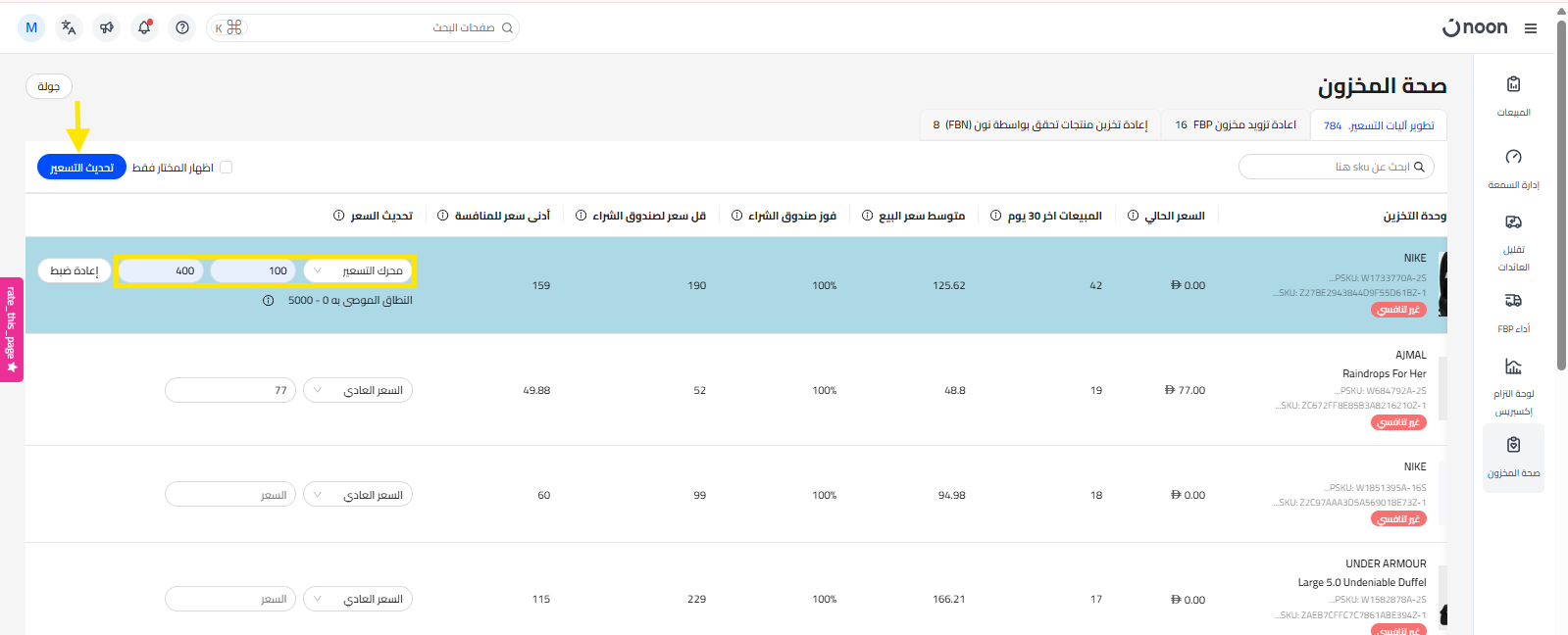Click the info icon beside السعر الحالي header

(1133, 216)
